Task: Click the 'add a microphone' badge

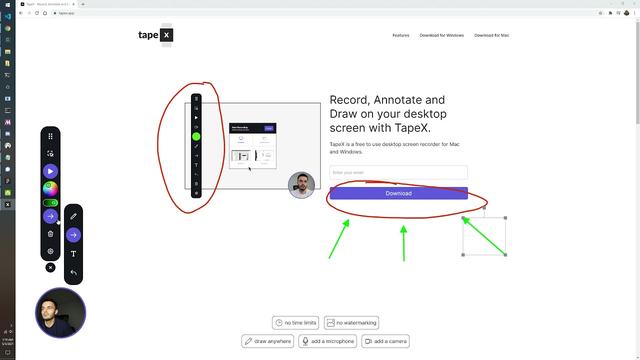Action: pos(327,341)
